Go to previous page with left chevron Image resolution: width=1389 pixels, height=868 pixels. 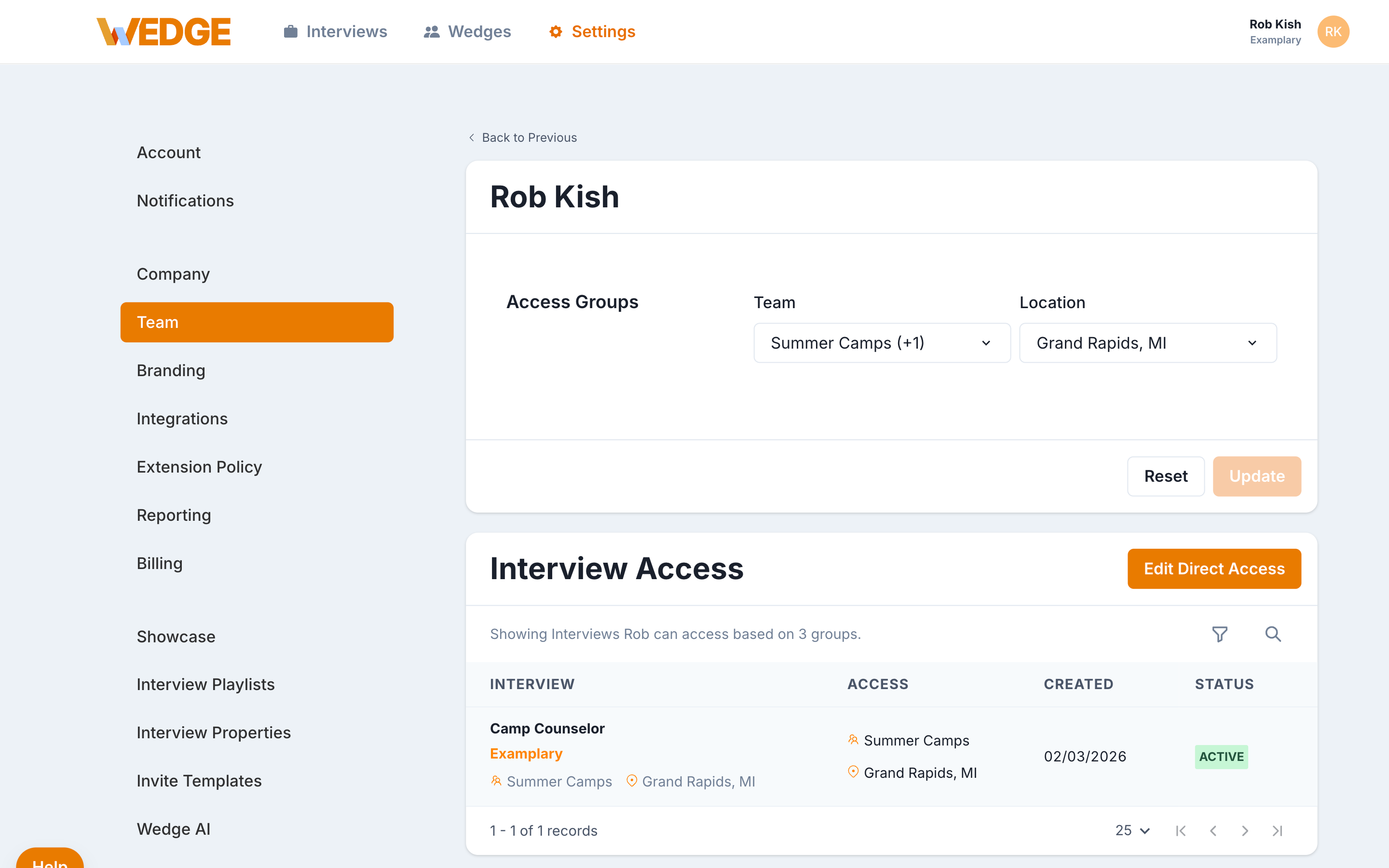pos(1213,830)
